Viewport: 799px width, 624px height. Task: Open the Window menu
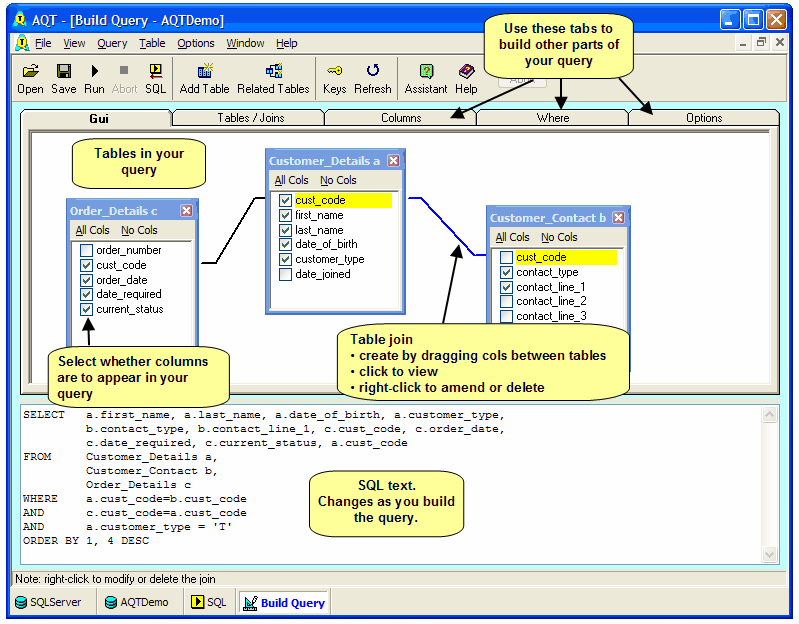point(245,43)
